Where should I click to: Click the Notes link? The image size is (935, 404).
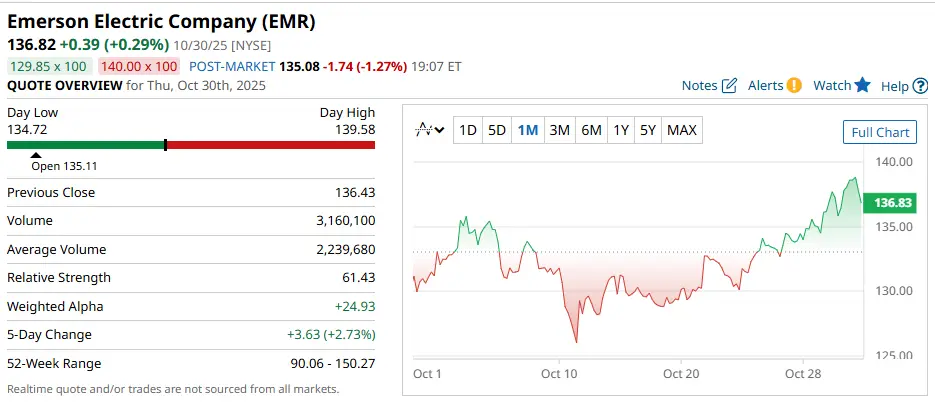coord(699,86)
